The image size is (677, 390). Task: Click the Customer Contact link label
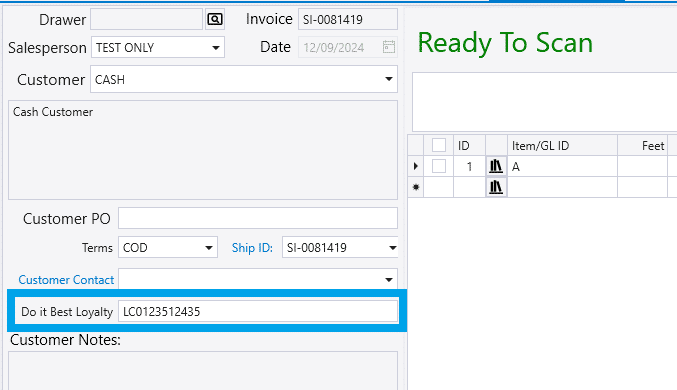pos(66,280)
